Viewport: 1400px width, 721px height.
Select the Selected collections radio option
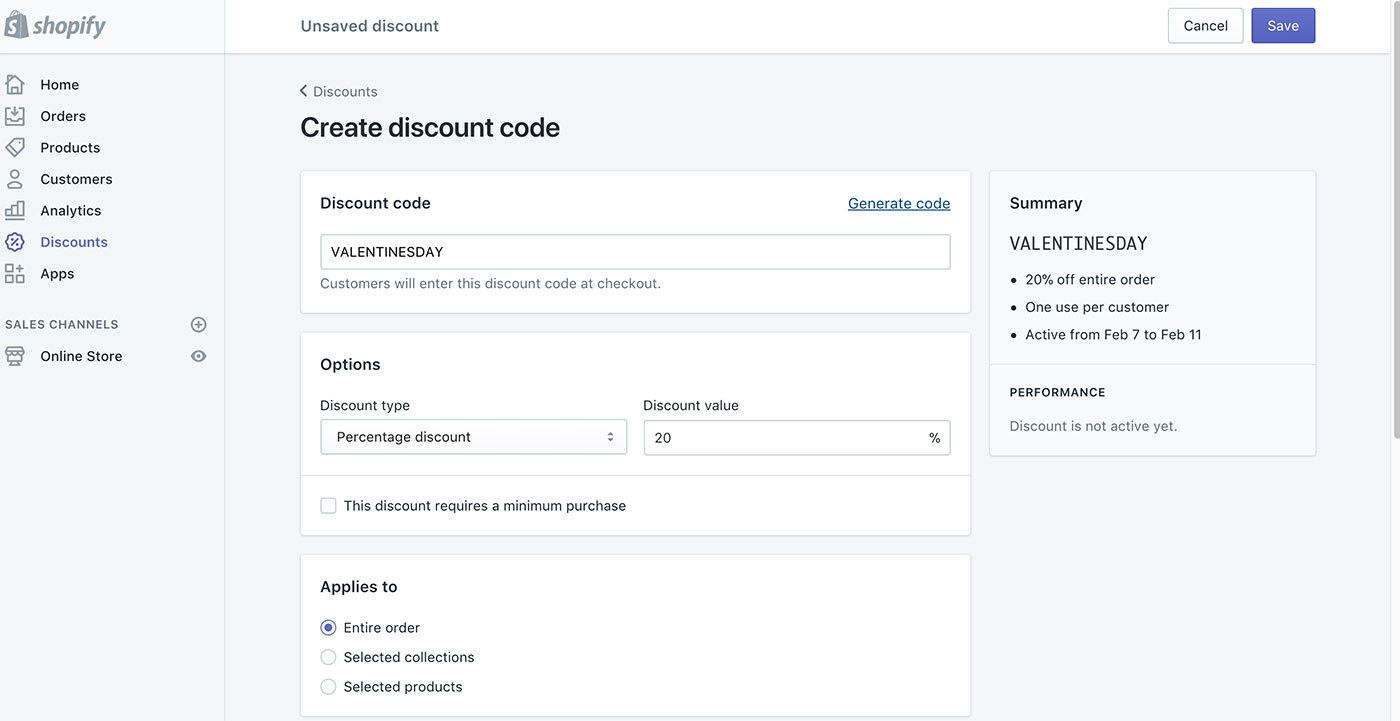pyautogui.click(x=328, y=657)
